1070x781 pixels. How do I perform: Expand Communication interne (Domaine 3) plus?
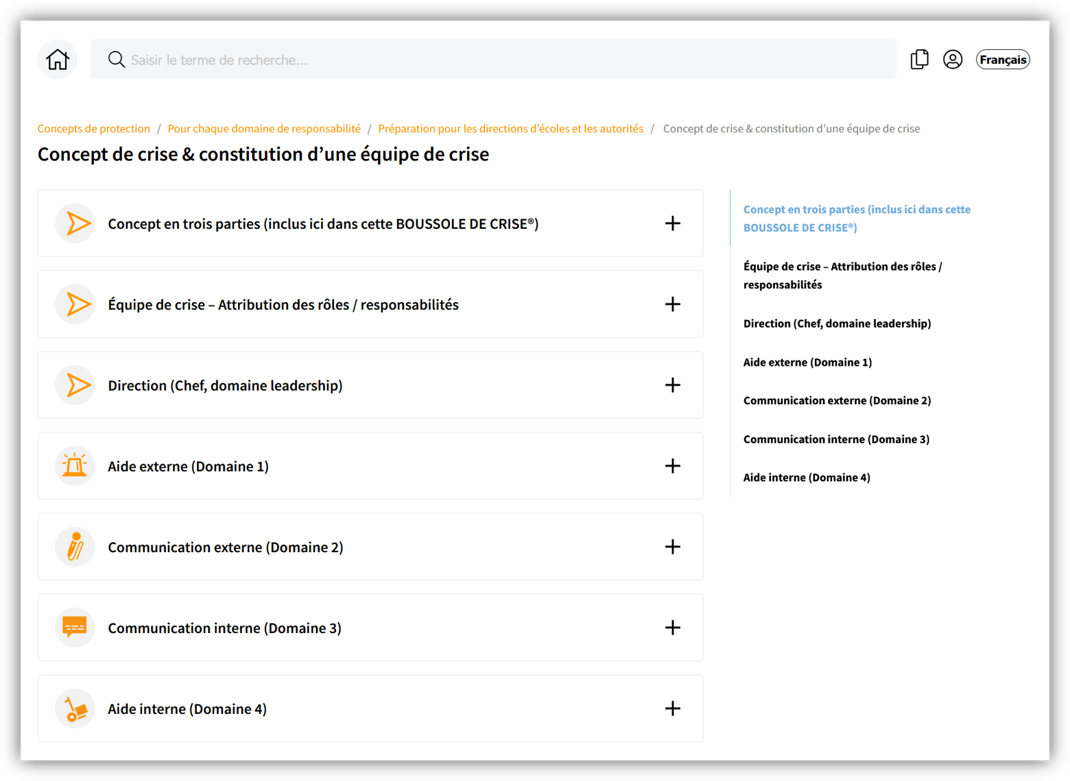point(673,627)
